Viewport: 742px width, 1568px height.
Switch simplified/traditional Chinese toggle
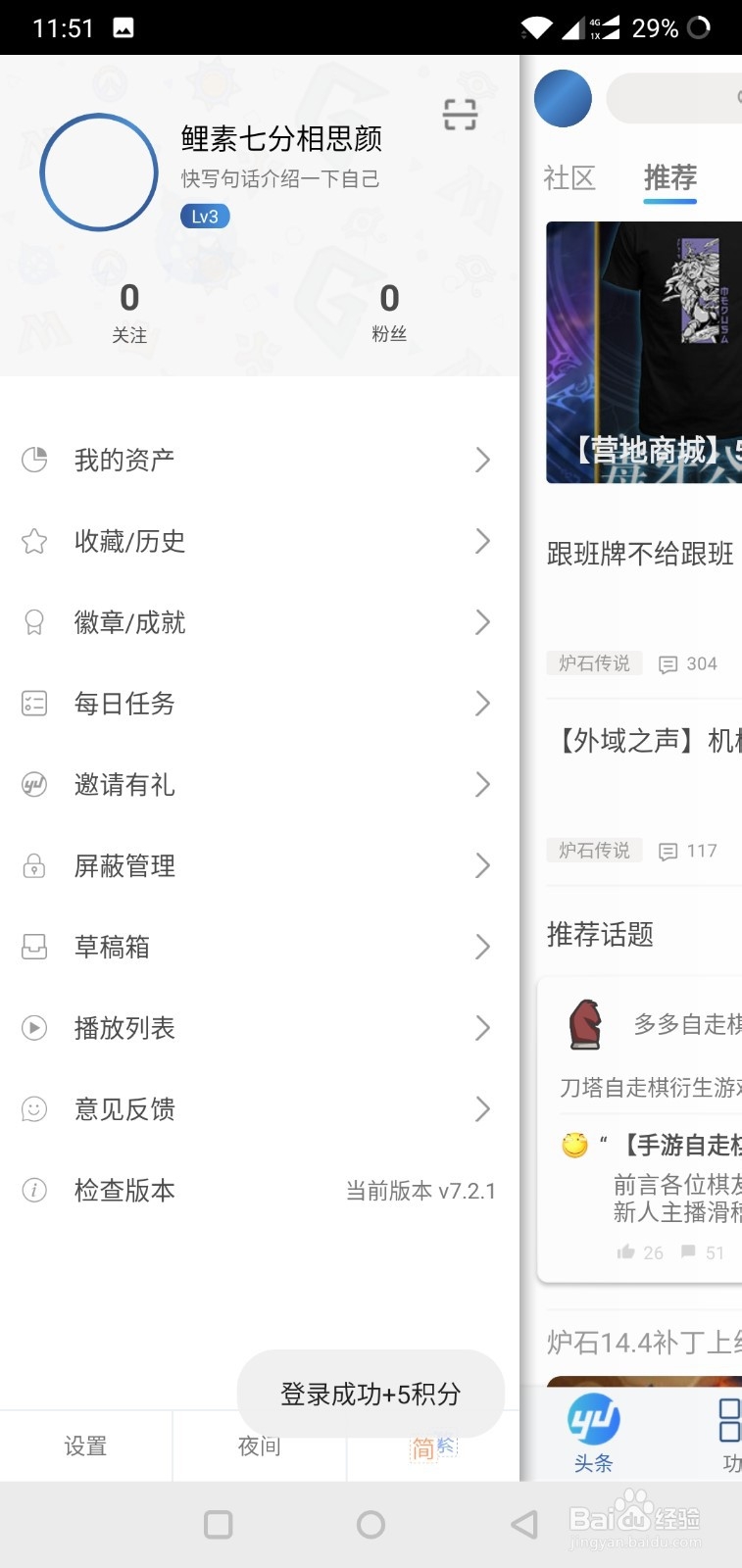433,1446
